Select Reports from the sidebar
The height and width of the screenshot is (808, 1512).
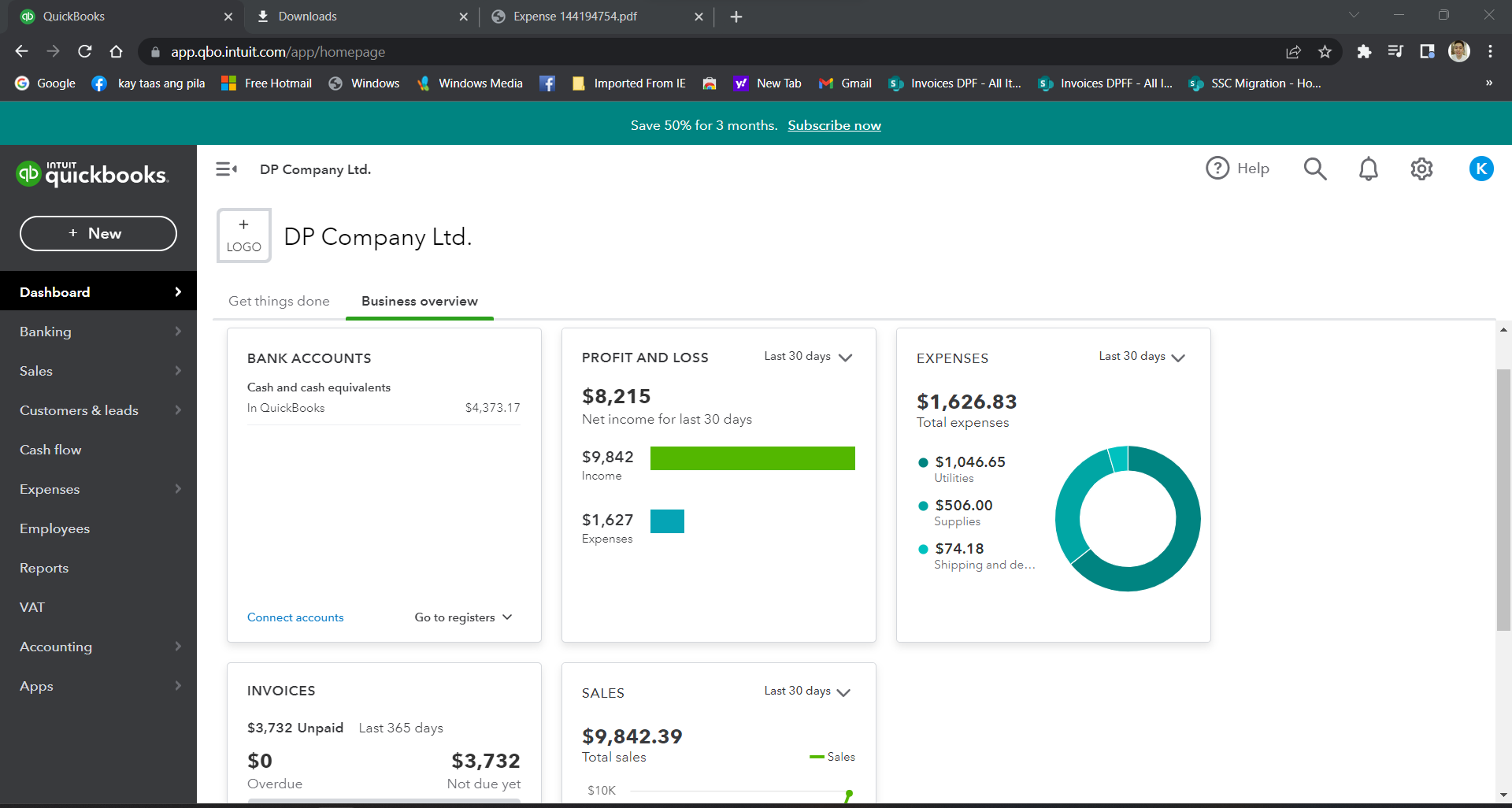[x=44, y=568]
